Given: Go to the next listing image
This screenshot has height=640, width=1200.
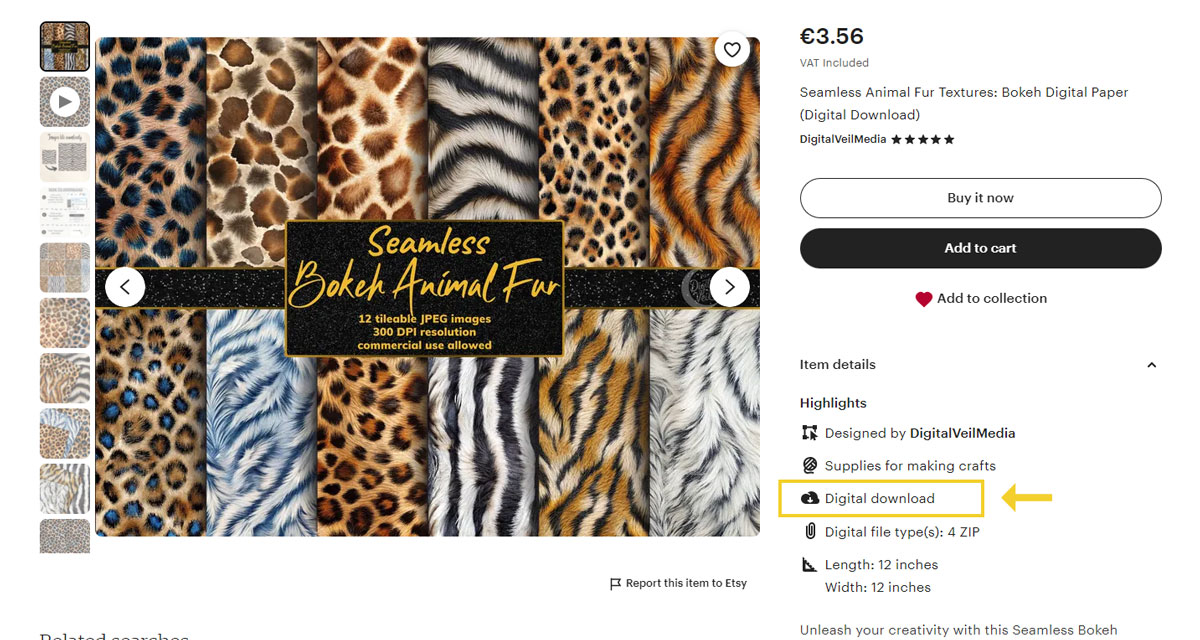Looking at the screenshot, I should click(x=730, y=287).
